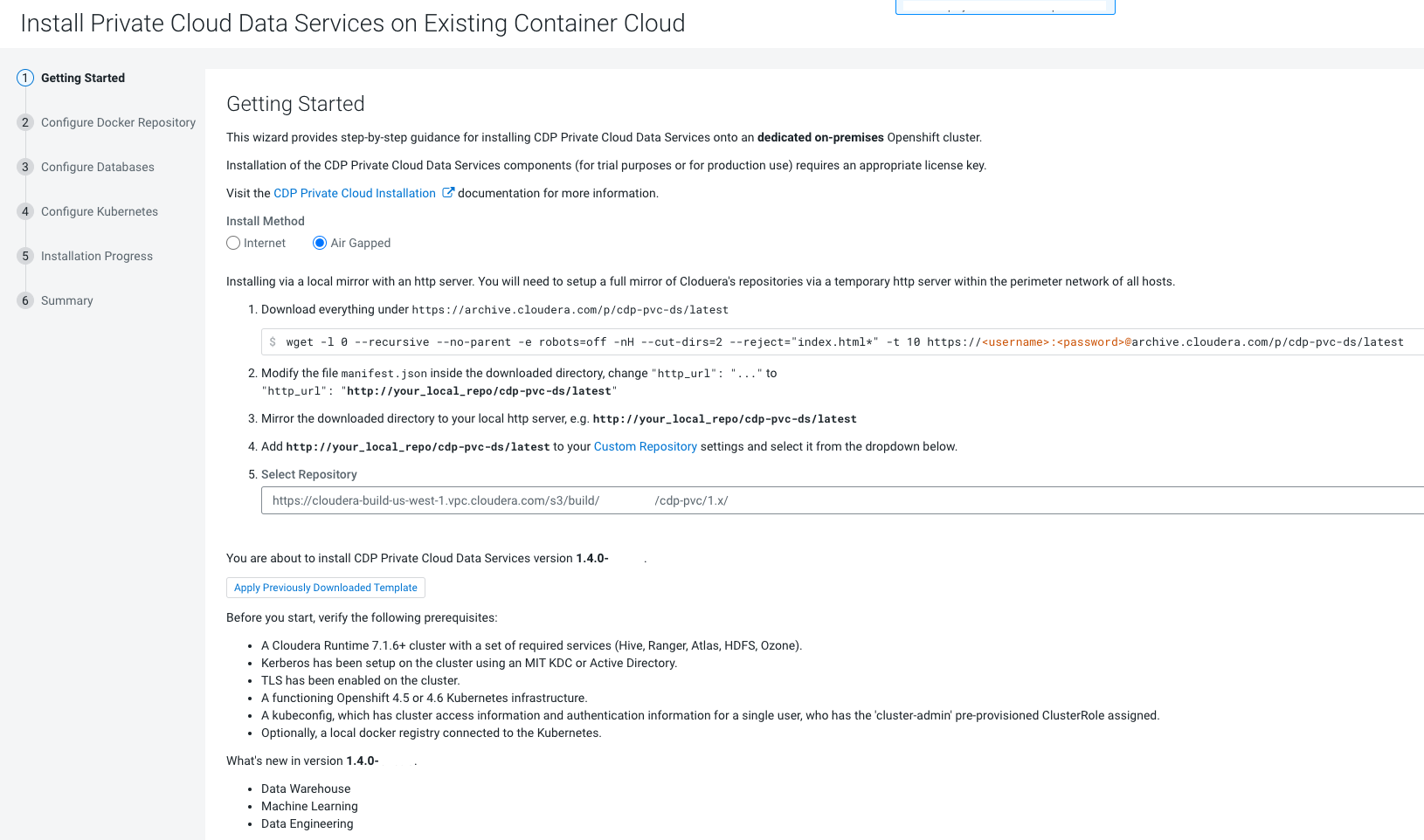Go to Configure Docker Repository step
The image size is (1424, 840).
(x=118, y=122)
